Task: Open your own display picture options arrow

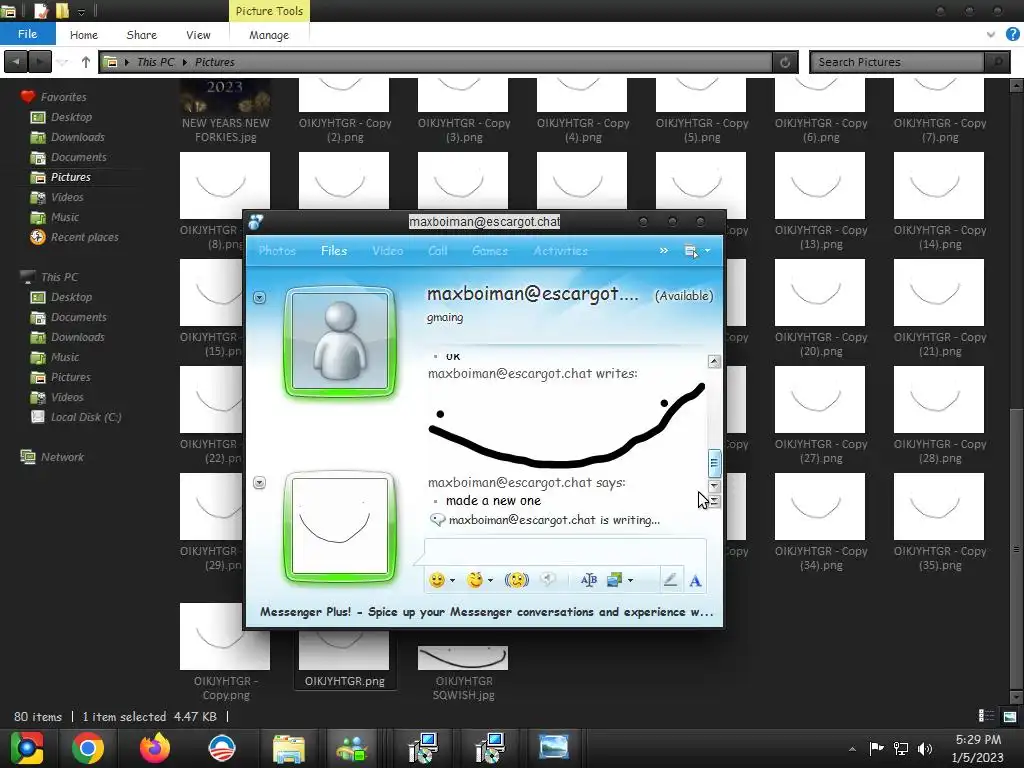Action: click(259, 483)
